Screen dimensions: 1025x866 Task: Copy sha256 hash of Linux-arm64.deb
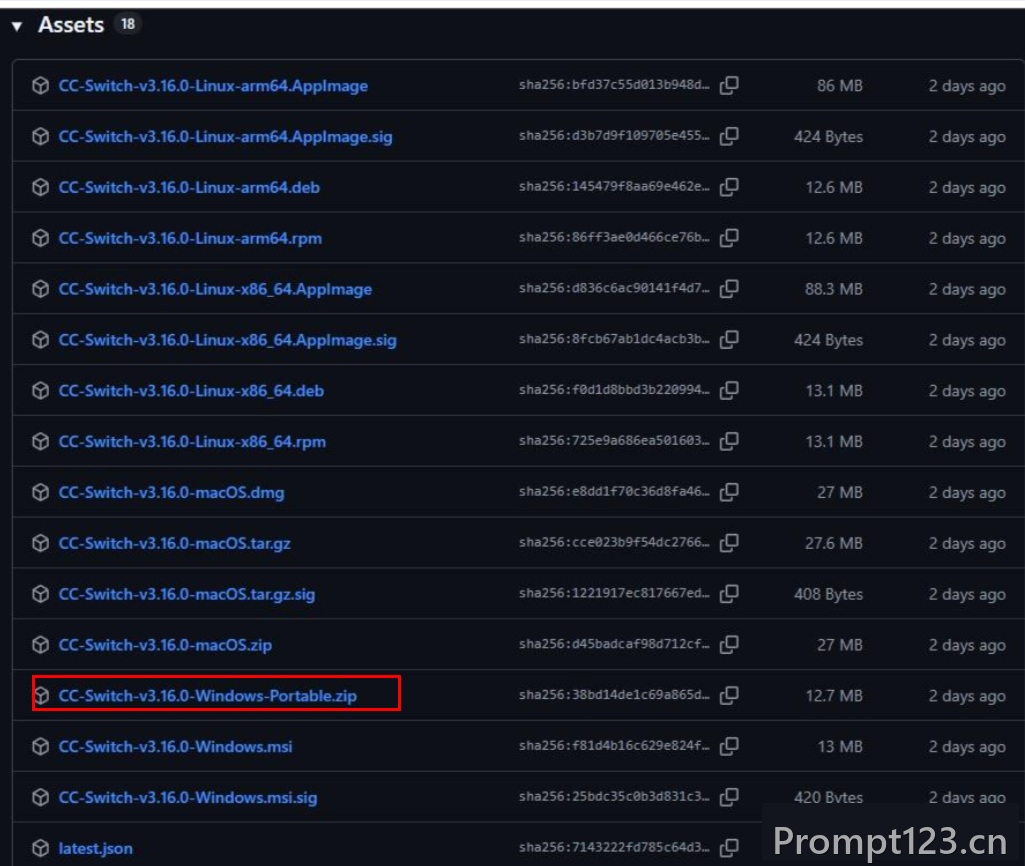click(729, 187)
